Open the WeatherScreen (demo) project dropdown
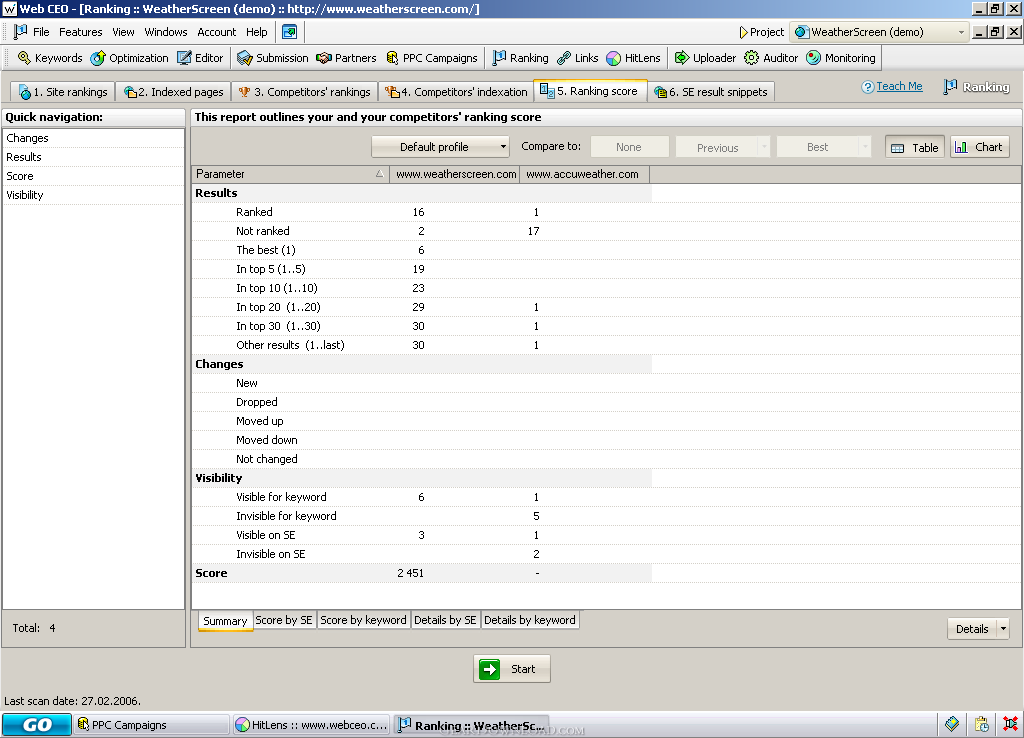Viewport: 1024px width, 738px height. coord(879,32)
